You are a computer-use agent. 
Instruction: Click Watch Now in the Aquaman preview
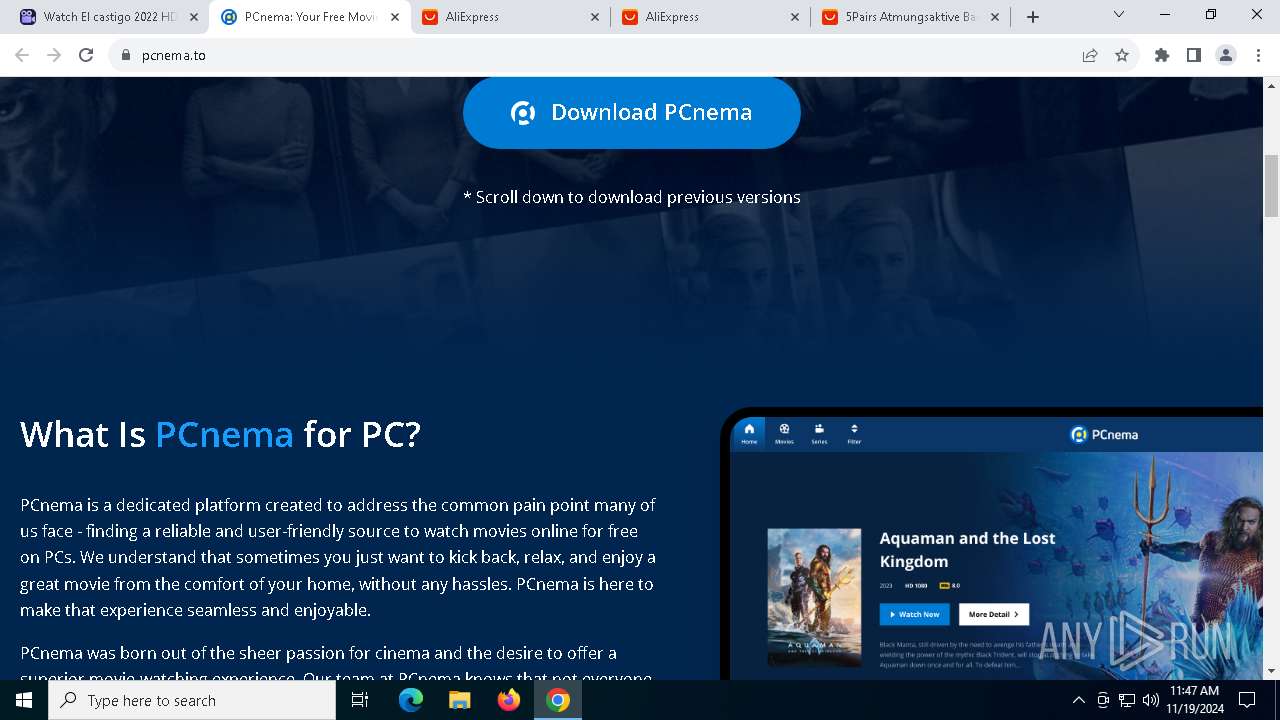pos(915,614)
